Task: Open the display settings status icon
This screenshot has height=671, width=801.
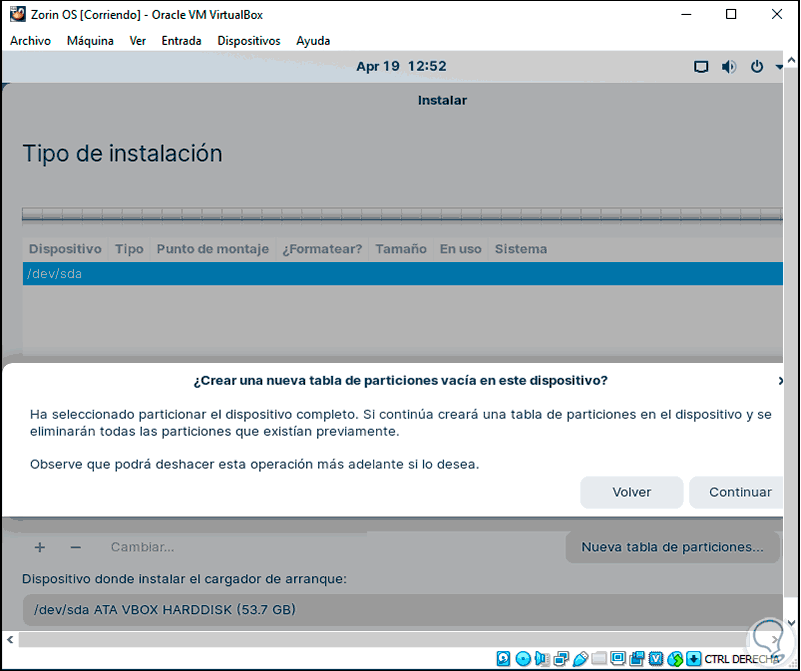Action: pyautogui.click(x=618, y=658)
